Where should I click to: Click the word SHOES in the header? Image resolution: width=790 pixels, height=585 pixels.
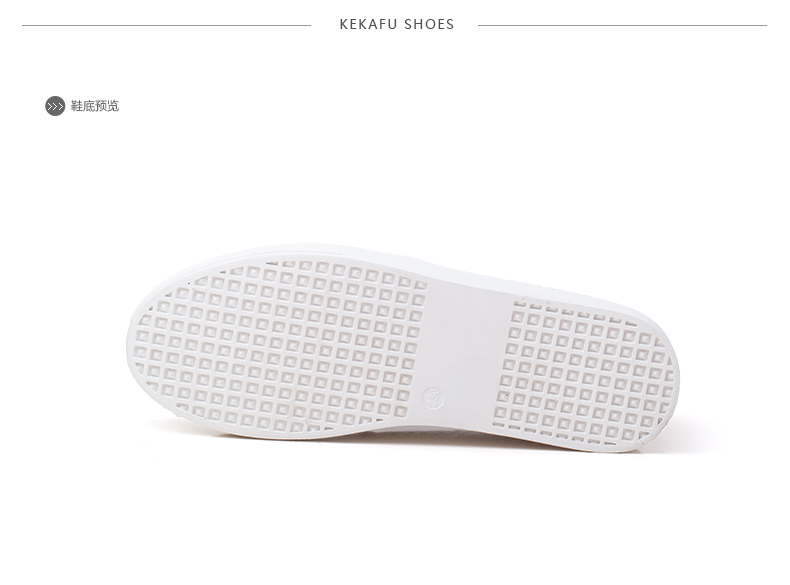click(x=429, y=24)
